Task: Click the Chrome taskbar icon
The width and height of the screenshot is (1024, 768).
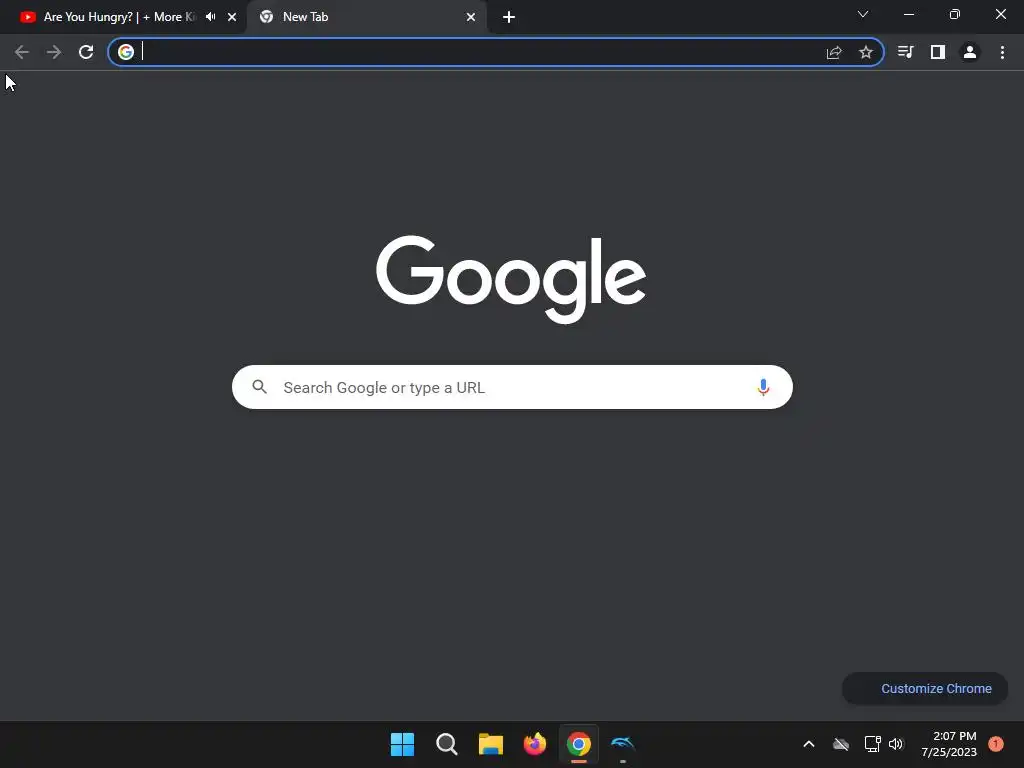Action: pos(579,744)
